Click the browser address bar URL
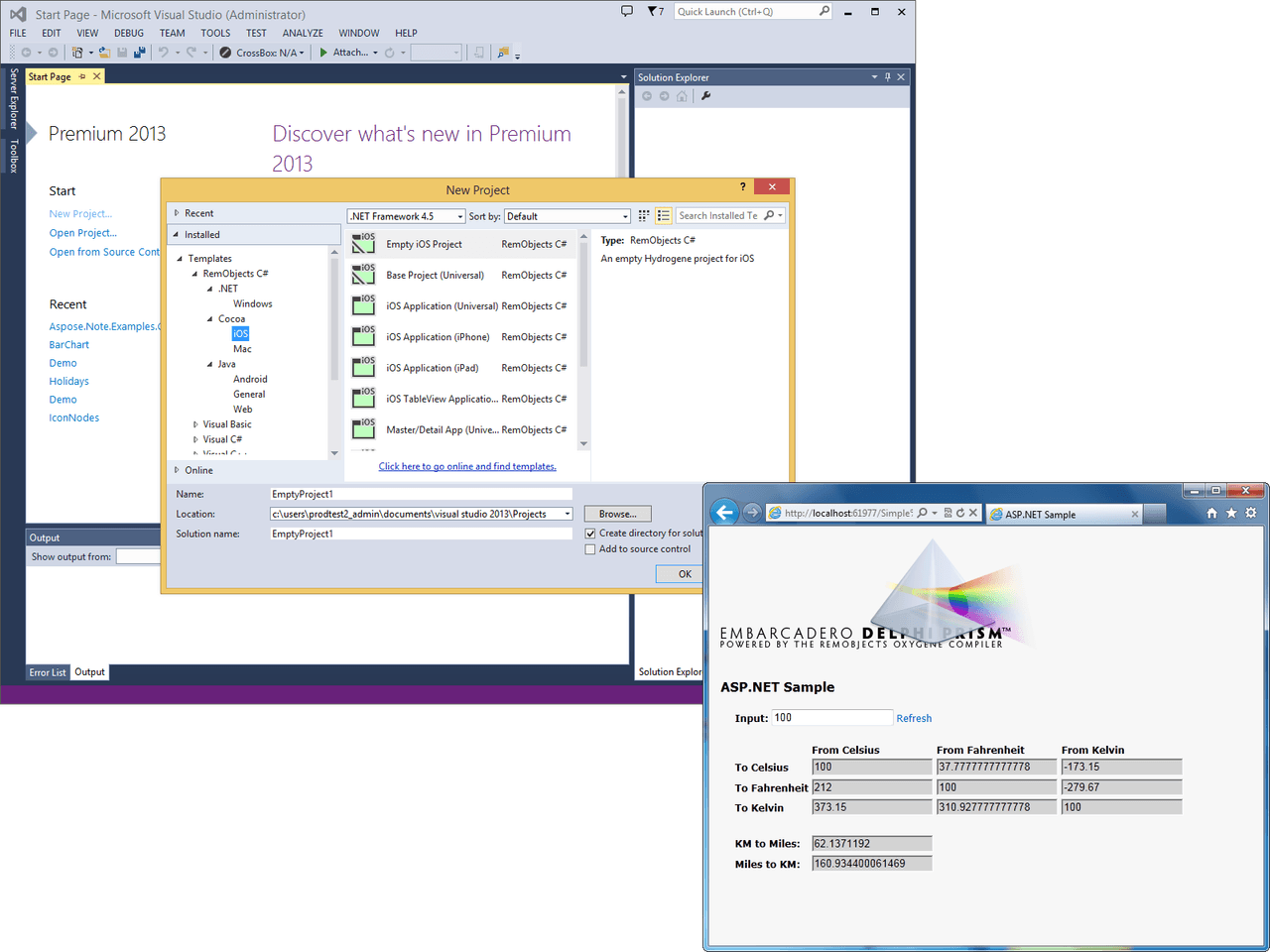Screen dimensions: 1270x952 (848, 513)
